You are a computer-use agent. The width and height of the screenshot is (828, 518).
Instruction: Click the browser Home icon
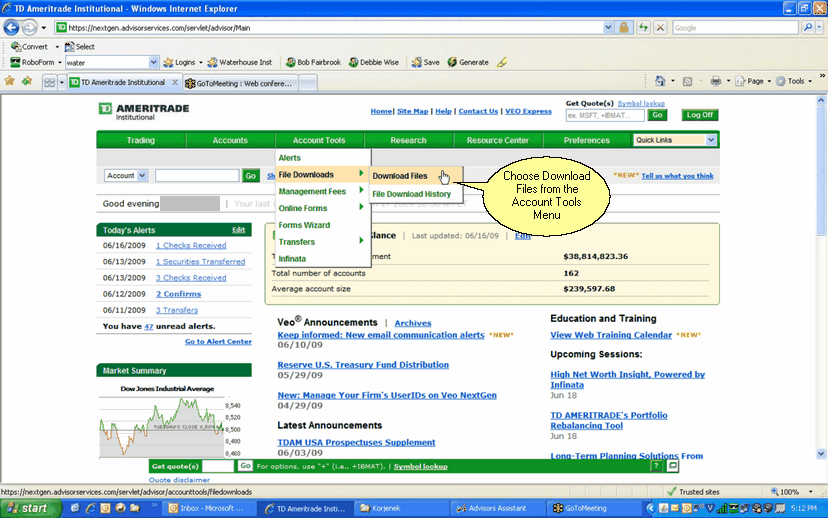click(x=660, y=81)
